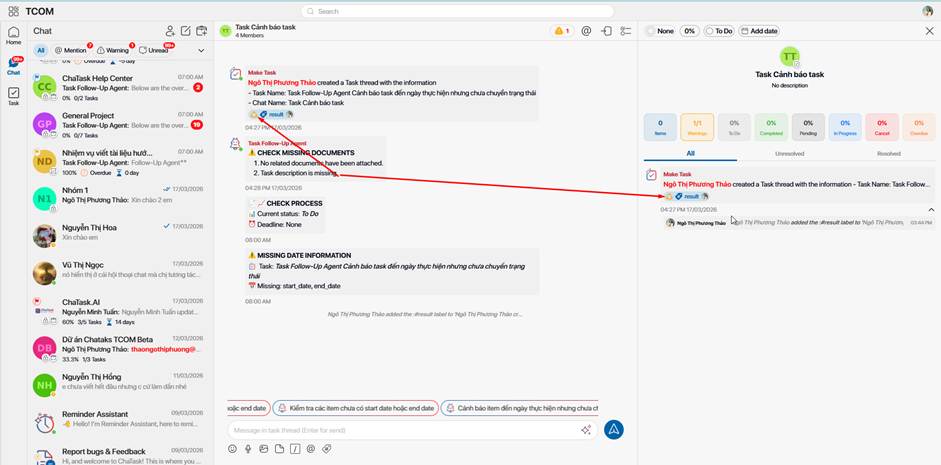This screenshot has width=941, height=465.
Task: Filter chats by Warning
Action: [x=114, y=50]
